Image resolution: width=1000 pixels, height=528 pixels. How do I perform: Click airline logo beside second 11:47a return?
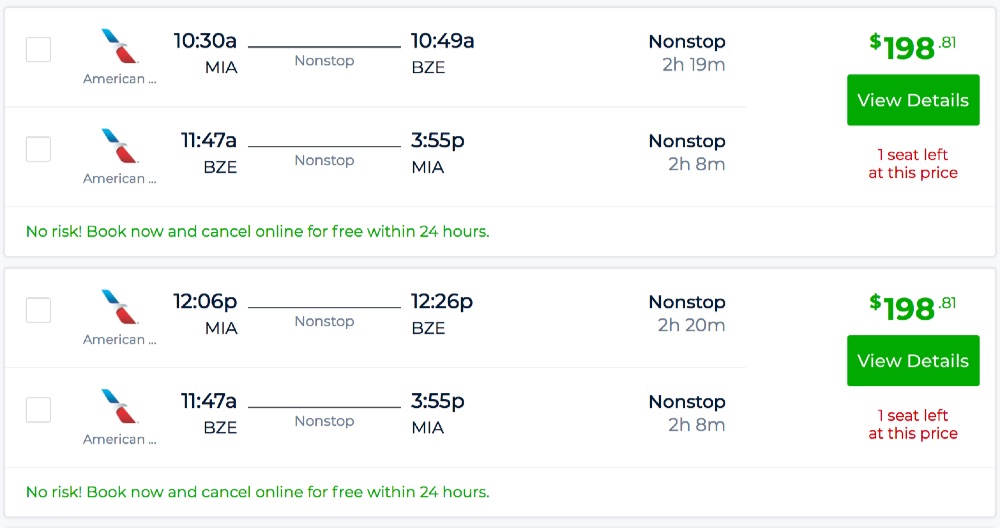(119, 407)
